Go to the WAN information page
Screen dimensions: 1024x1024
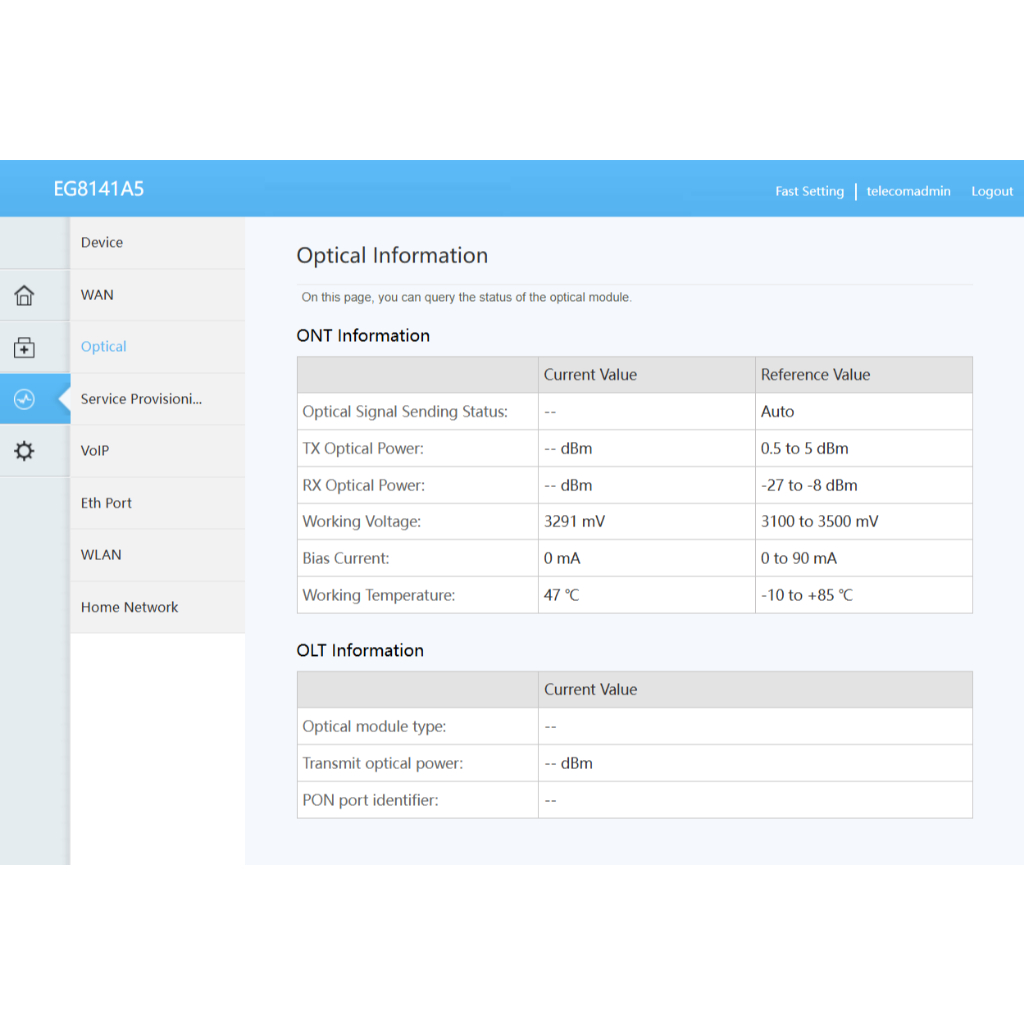click(97, 295)
